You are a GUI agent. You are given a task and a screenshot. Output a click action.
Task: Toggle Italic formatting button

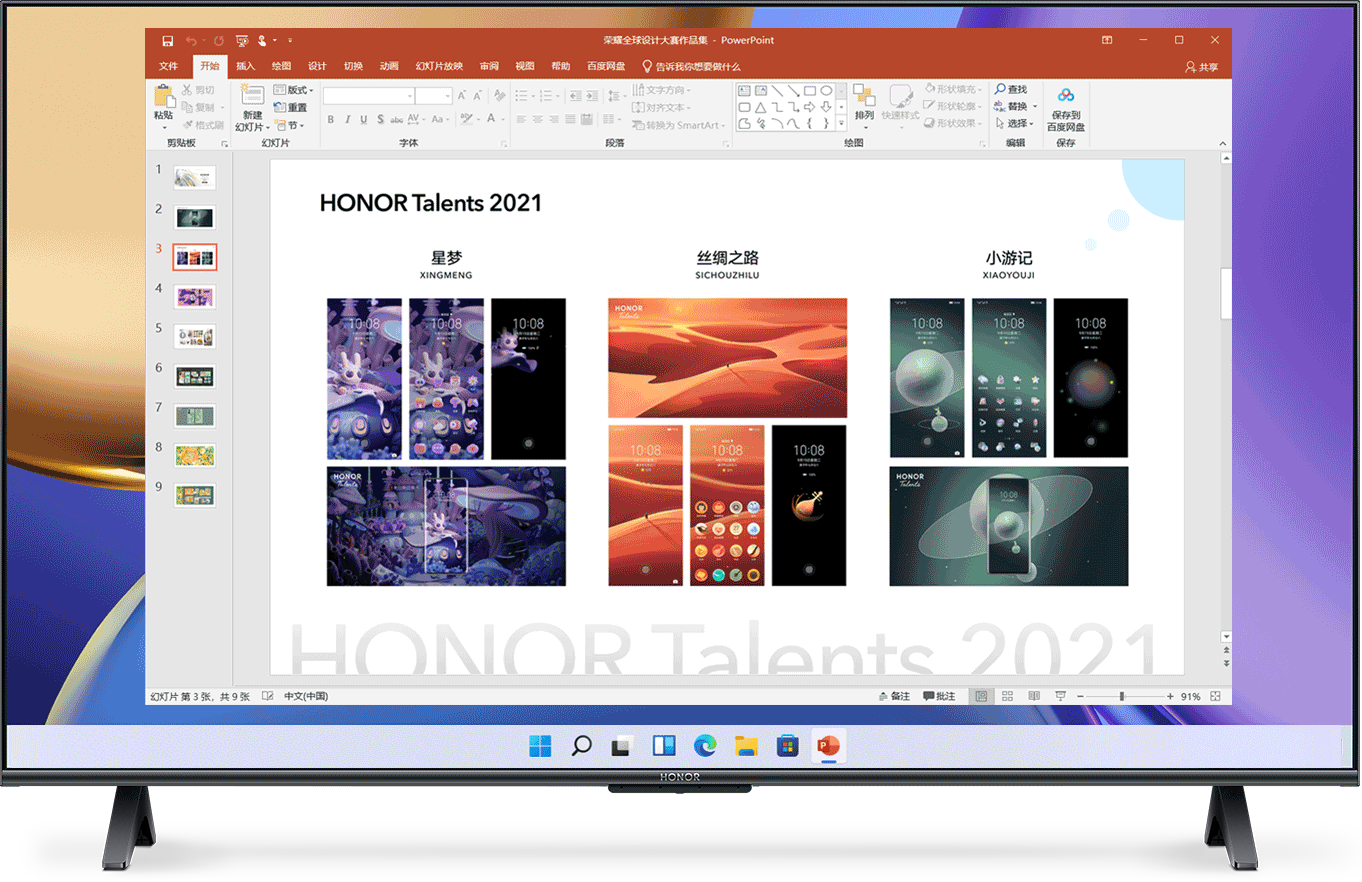tap(347, 119)
